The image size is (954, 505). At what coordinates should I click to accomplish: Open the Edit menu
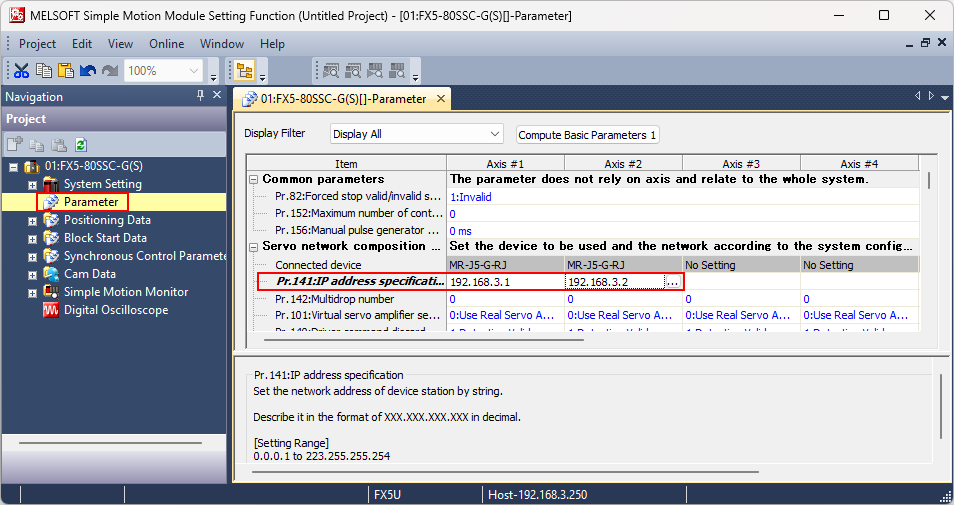[x=82, y=44]
